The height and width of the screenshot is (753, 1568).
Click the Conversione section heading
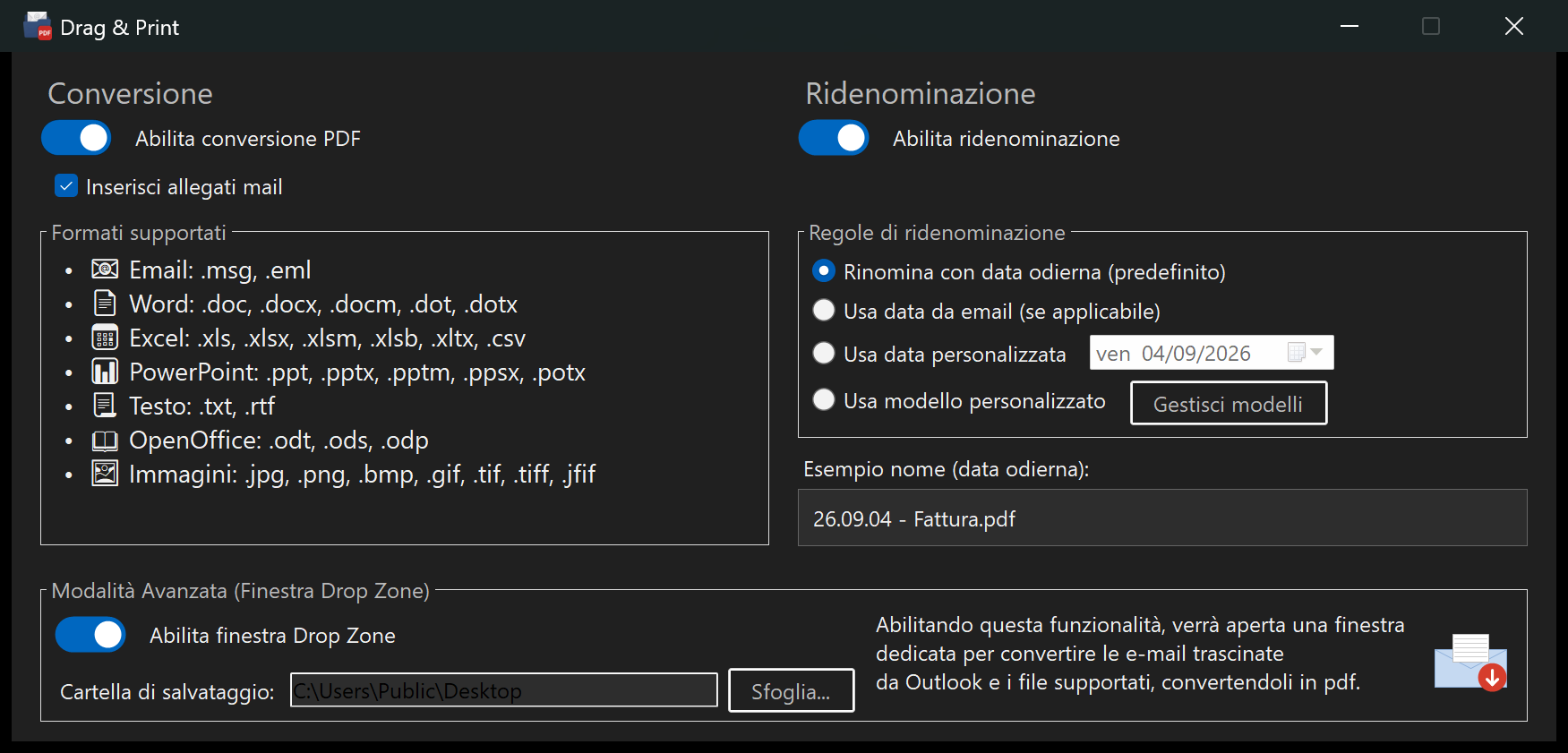tap(131, 93)
